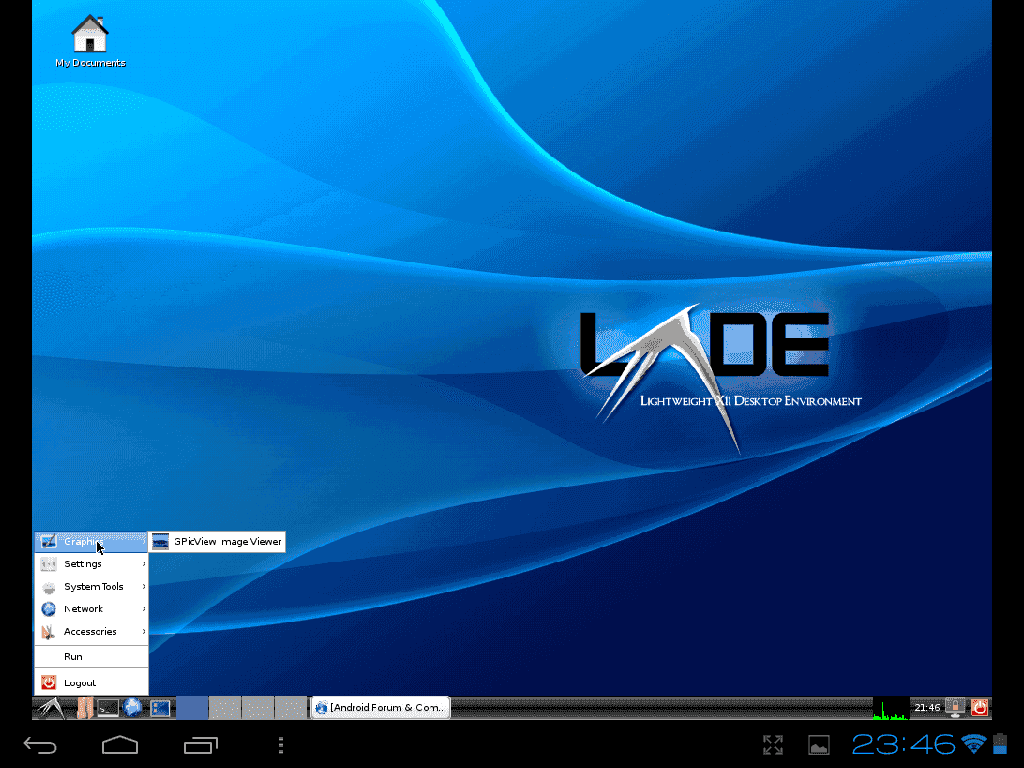Switch to the fourth workspace in the pager
This screenshot has width=1024, height=768.
coord(291,708)
